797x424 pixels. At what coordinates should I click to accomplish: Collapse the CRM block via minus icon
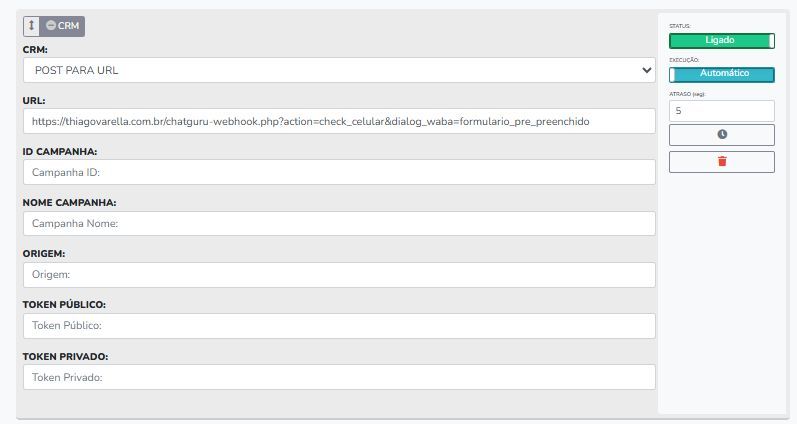click(51, 25)
